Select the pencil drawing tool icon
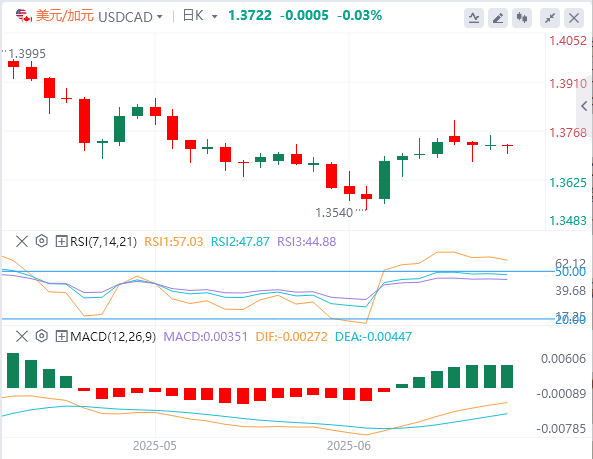 coord(498,17)
